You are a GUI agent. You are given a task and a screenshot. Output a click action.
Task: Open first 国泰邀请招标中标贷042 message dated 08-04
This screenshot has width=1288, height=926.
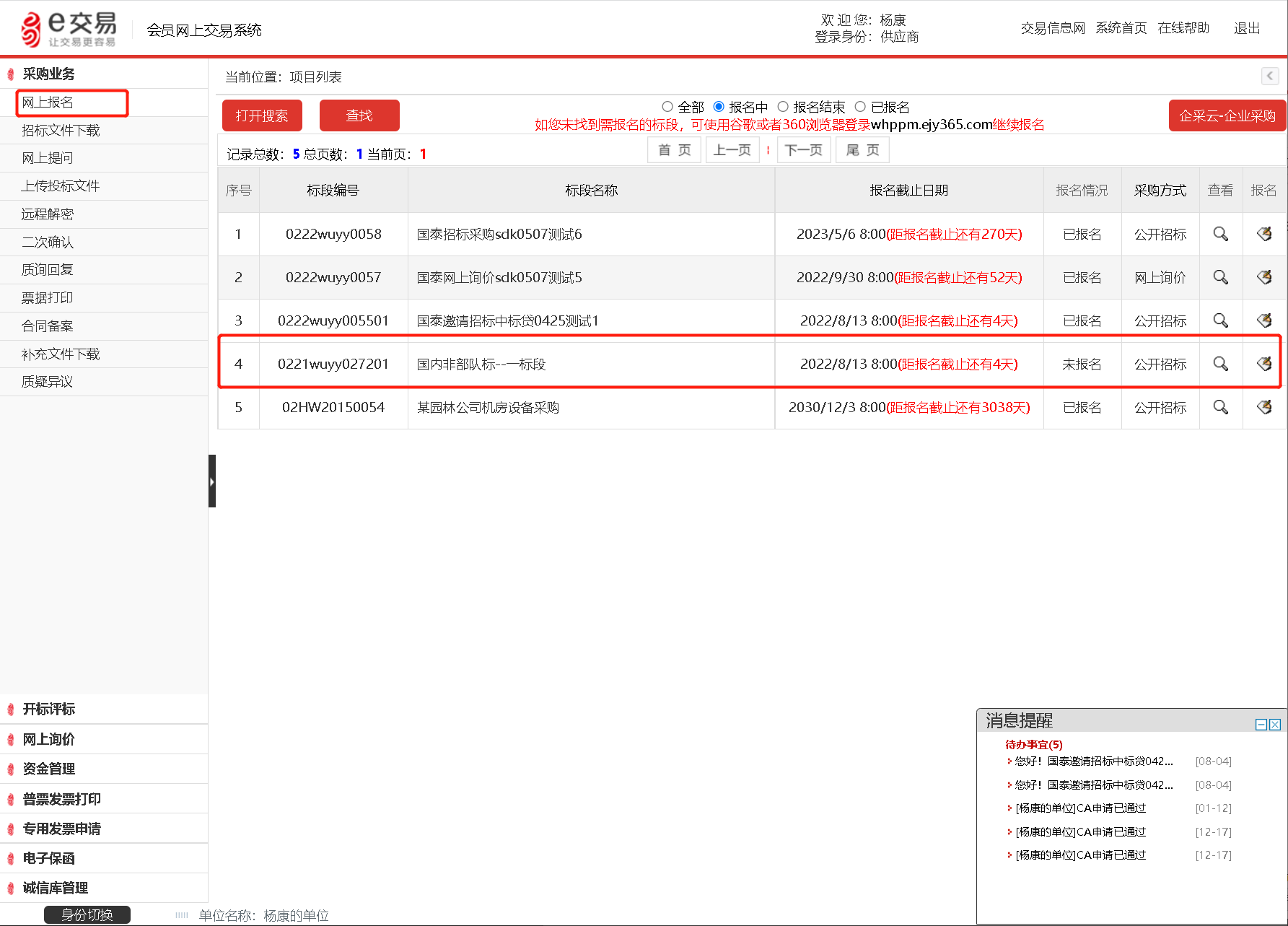[1094, 761]
